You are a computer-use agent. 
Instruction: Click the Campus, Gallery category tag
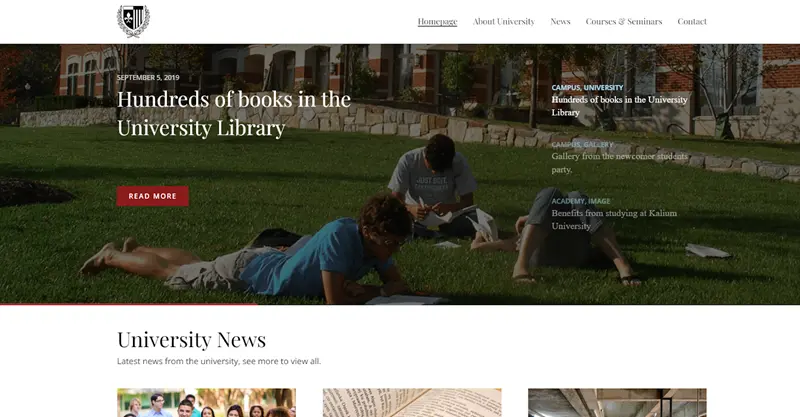click(x=582, y=144)
